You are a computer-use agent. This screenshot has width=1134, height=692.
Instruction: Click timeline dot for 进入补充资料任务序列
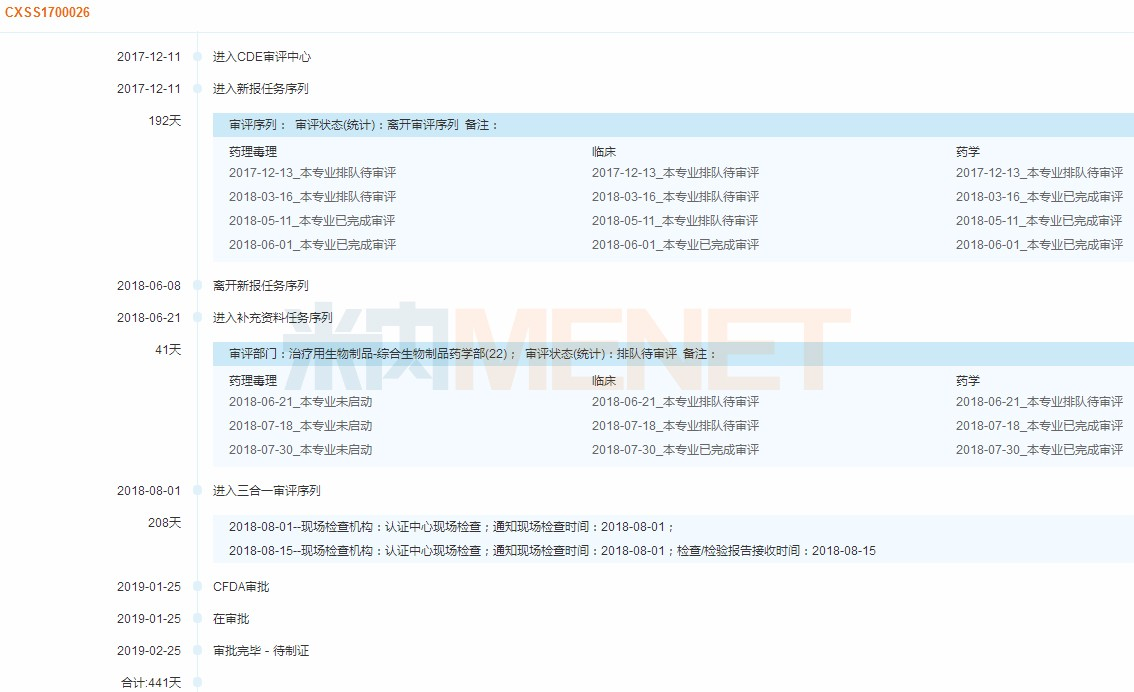[198, 318]
